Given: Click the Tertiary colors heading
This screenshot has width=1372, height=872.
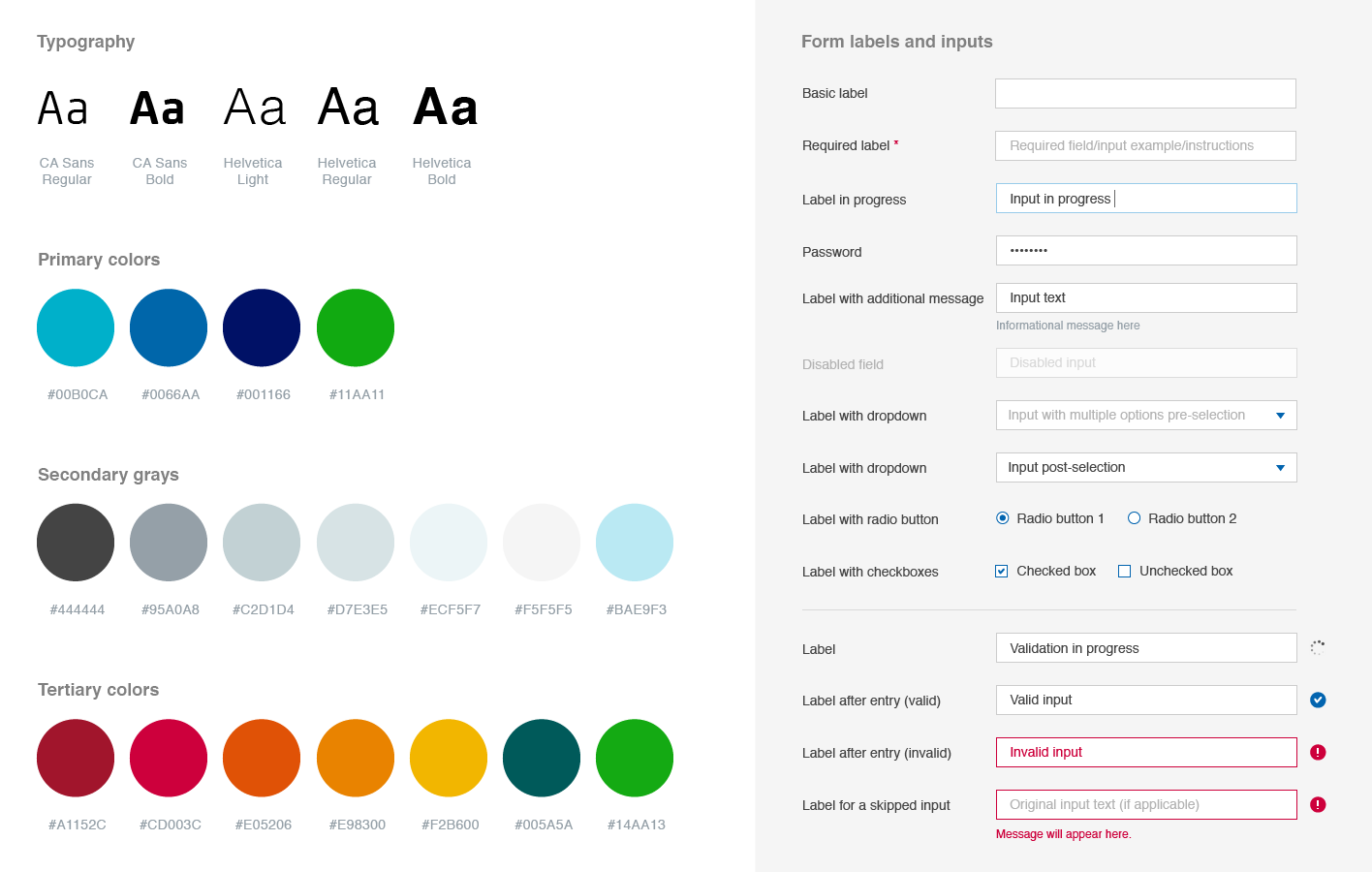Looking at the screenshot, I should click(x=99, y=690).
